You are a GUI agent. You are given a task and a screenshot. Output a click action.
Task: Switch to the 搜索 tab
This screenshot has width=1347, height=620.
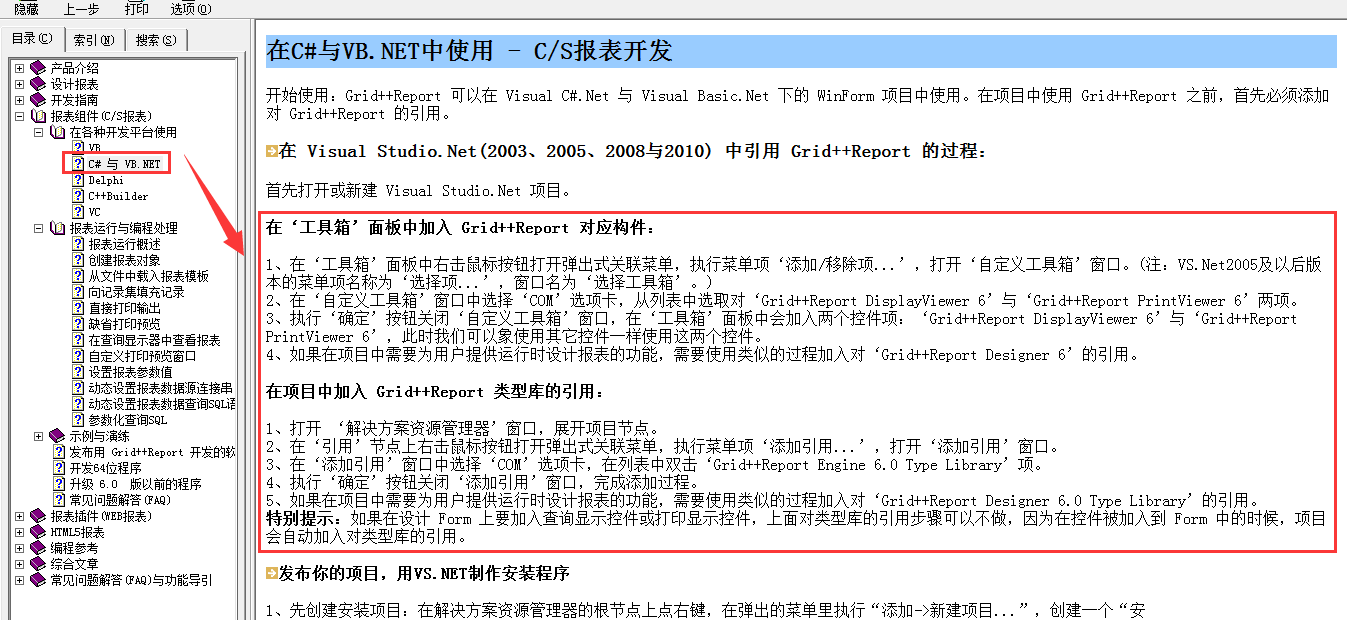coord(153,39)
